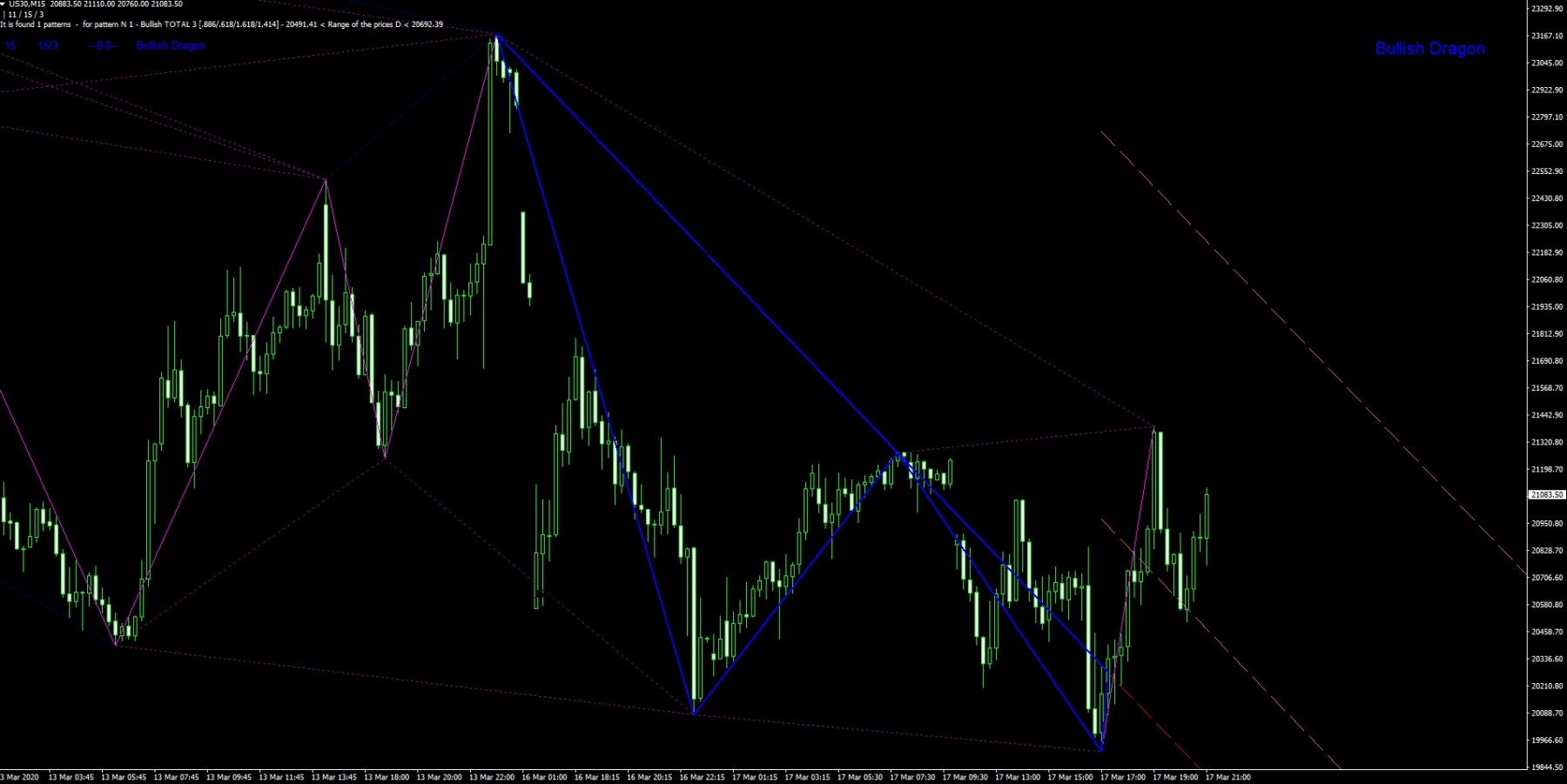This screenshot has height=784, width=1567.
Task: Click the '11 / 15 / 3' indicator text
Action: click(24, 15)
